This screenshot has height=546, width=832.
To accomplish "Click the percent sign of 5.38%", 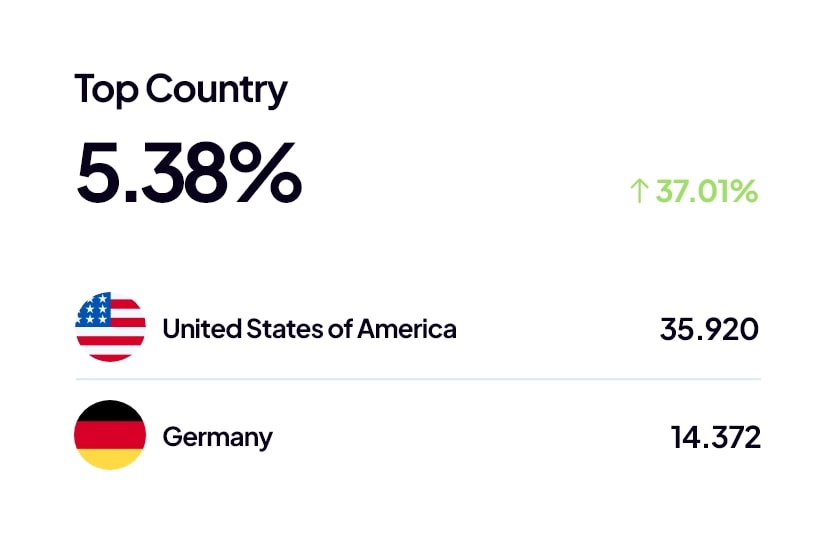I will 263,173.
